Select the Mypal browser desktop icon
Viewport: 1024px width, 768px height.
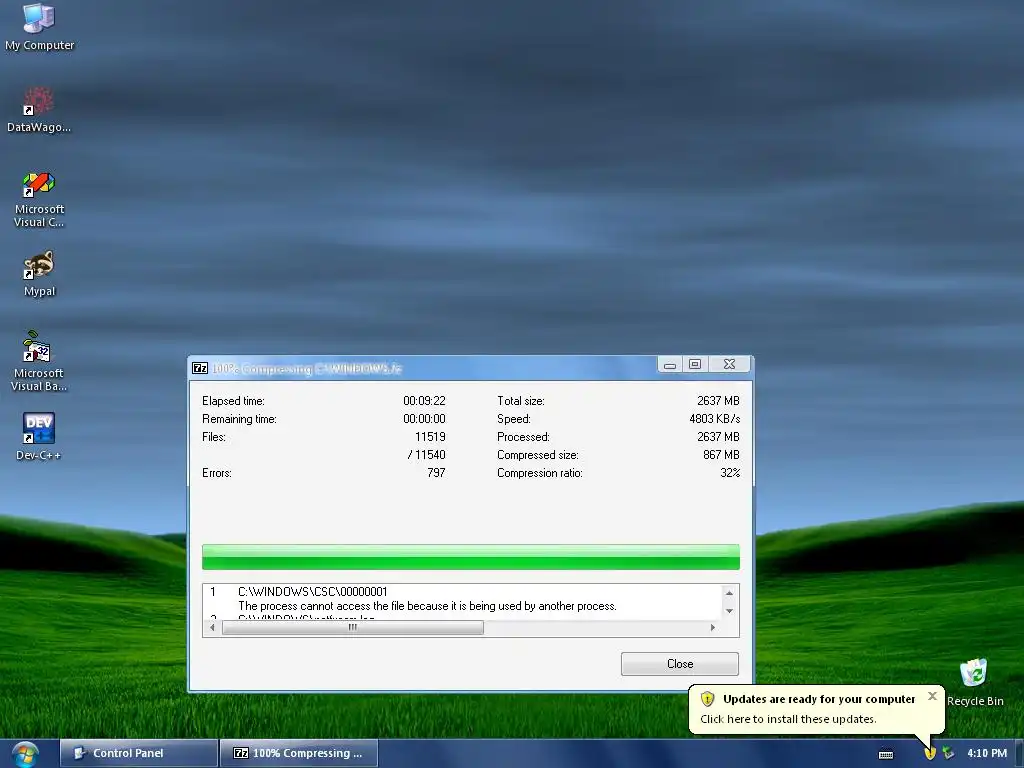pos(39,274)
